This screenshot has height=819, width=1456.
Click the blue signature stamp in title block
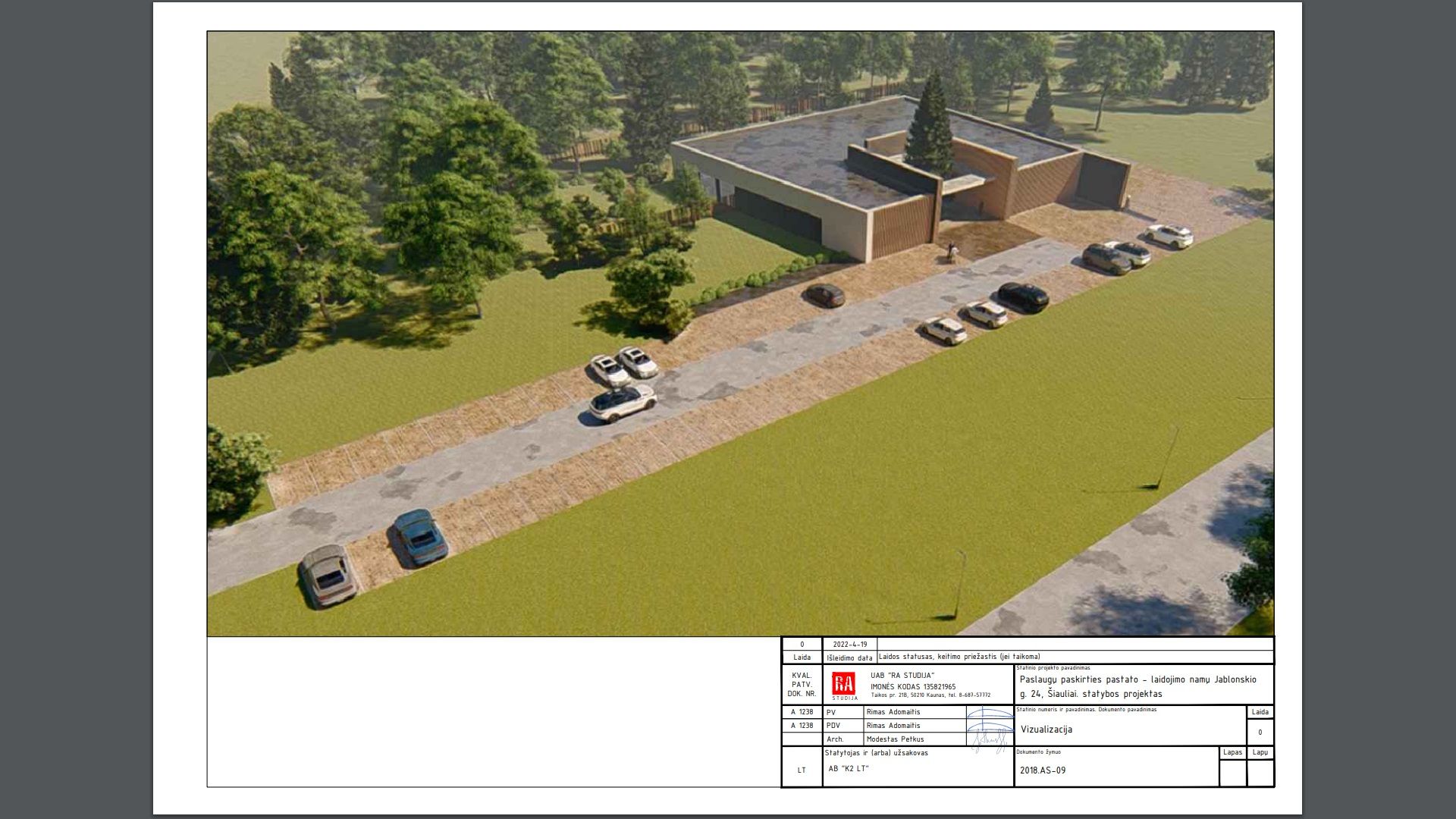990,730
